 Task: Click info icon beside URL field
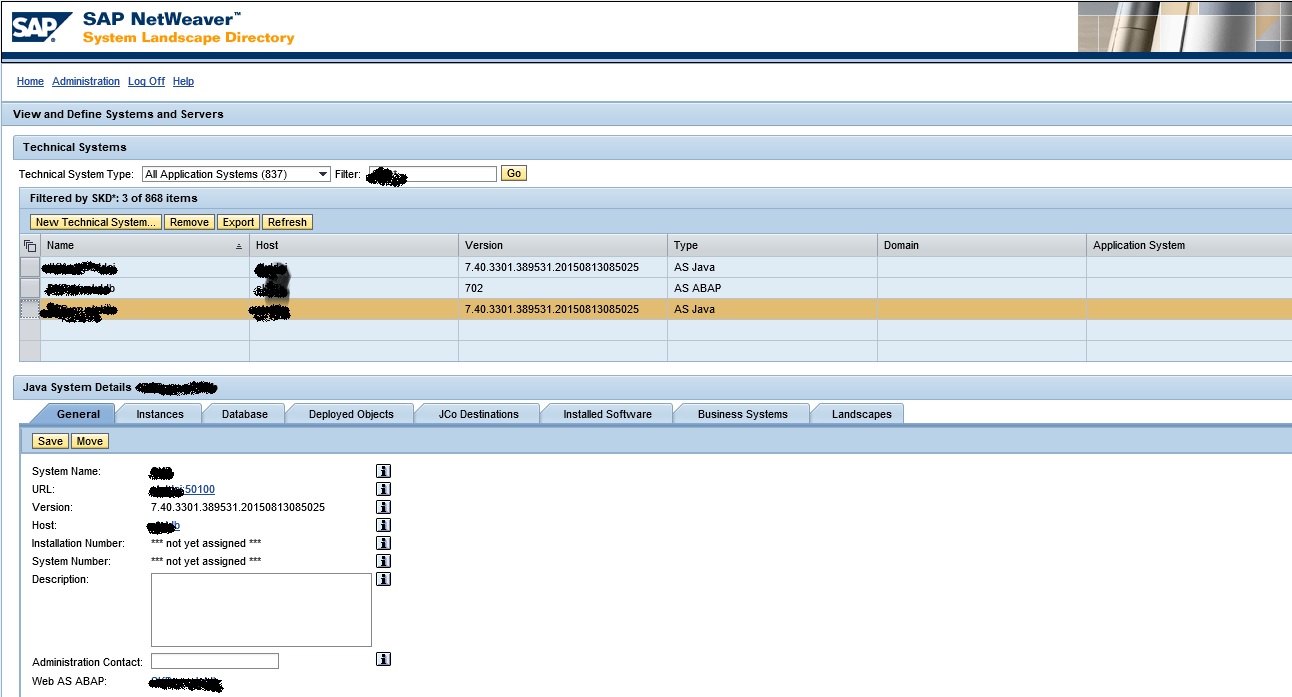pyautogui.click(x=383, y=489)
